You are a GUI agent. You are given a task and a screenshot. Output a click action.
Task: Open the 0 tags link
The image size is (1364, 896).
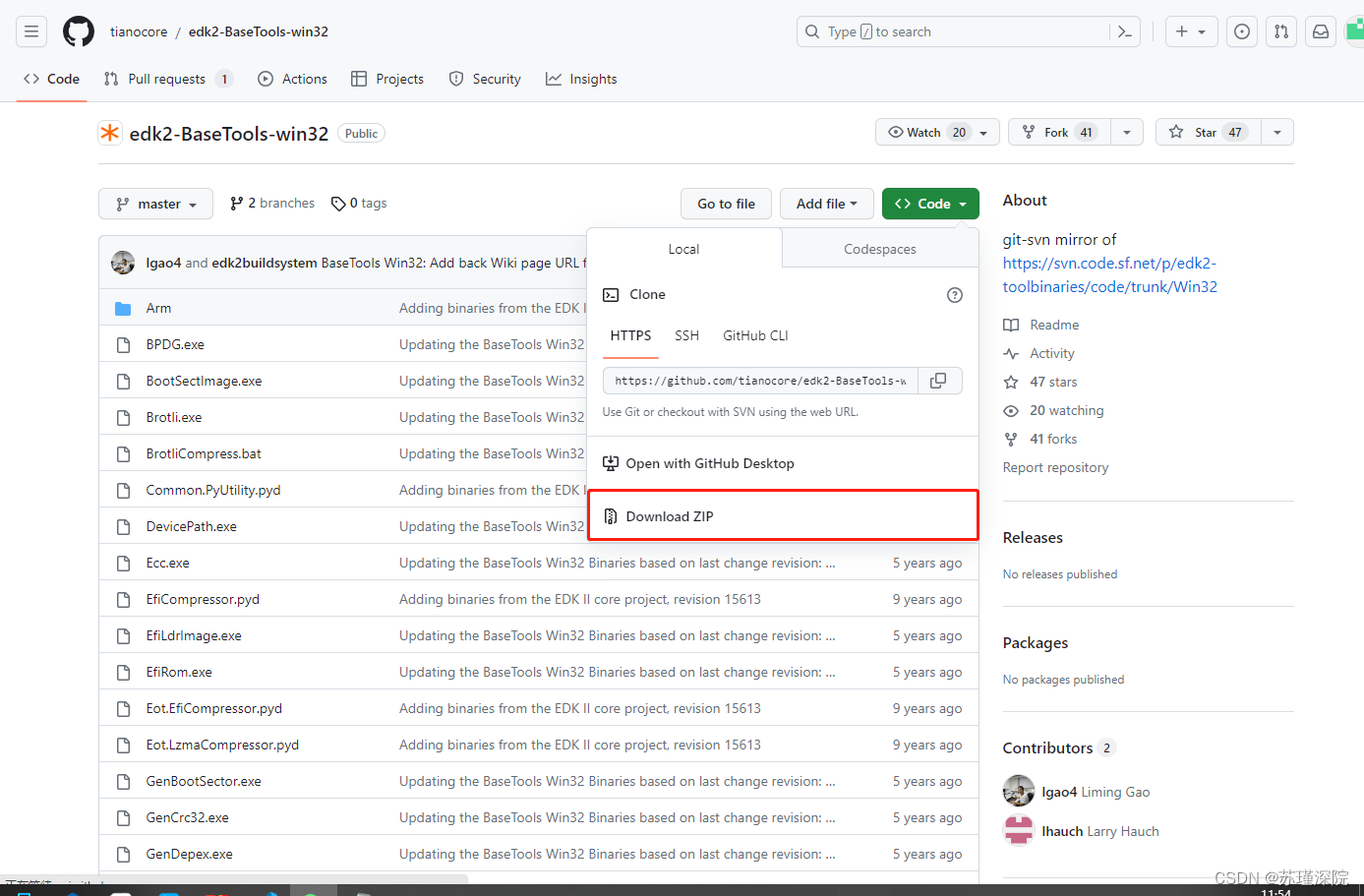[359, 203]
